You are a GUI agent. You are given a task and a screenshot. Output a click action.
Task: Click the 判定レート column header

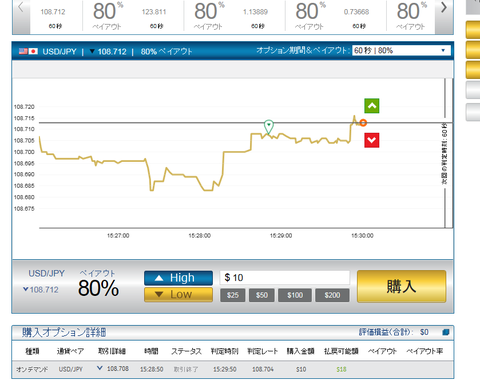pos(263,351)
